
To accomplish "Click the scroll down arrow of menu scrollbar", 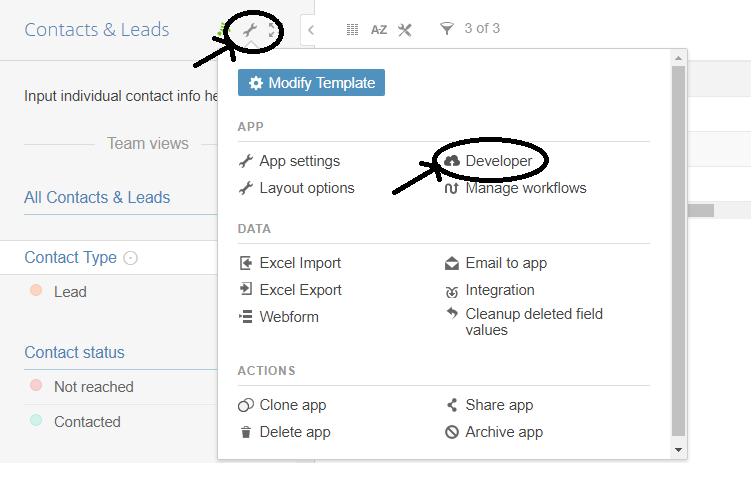I will click(x=679, y=450).
